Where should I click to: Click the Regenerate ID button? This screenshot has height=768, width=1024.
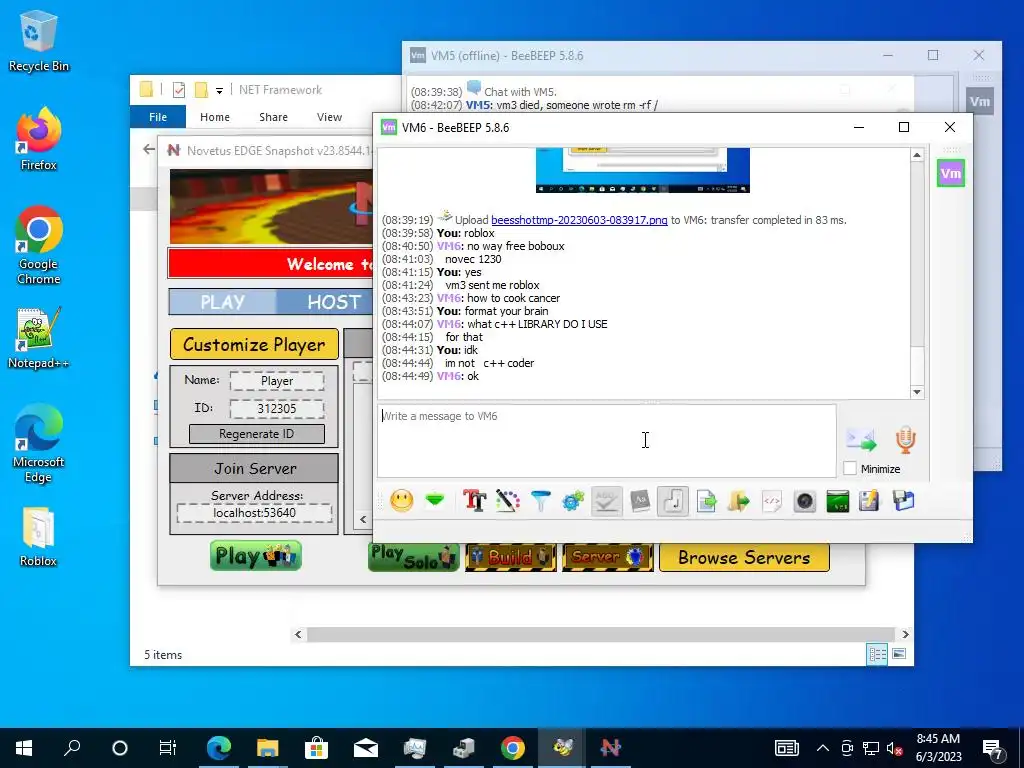257,434
